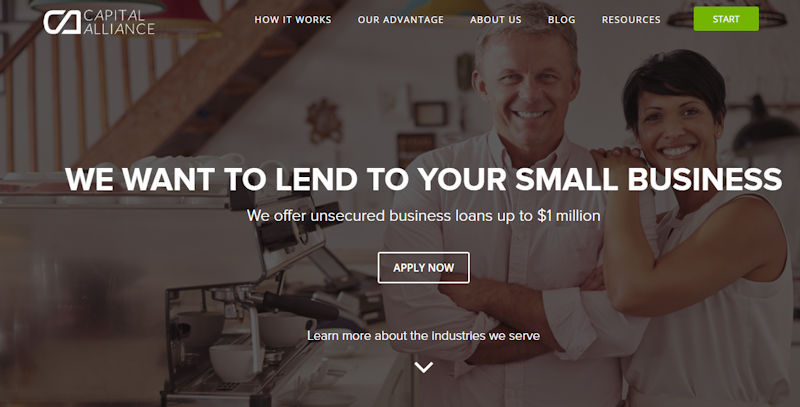The image size is (800, 407).
Task: Click the picture frame on back wall
Action: click(430, 114)
